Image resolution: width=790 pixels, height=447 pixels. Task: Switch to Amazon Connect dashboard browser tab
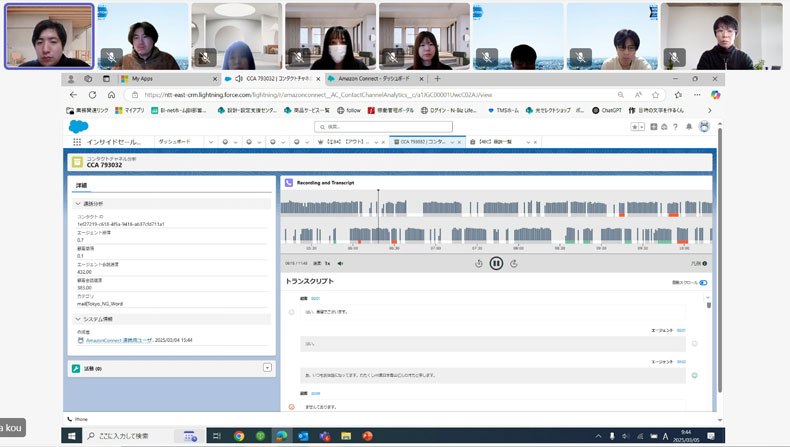point(374,79)
